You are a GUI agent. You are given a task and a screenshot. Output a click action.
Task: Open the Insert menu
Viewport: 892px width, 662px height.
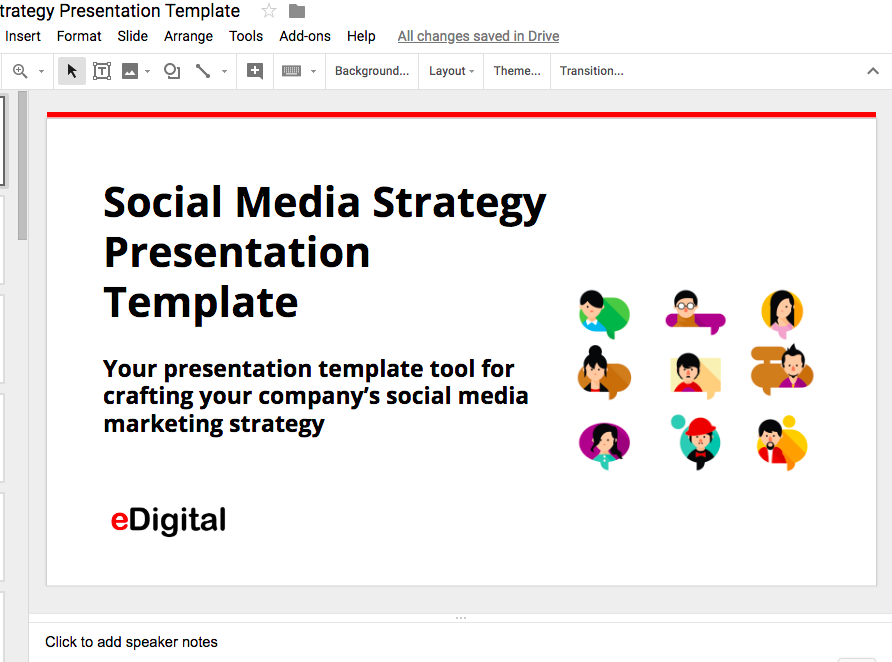coord(23,36)
